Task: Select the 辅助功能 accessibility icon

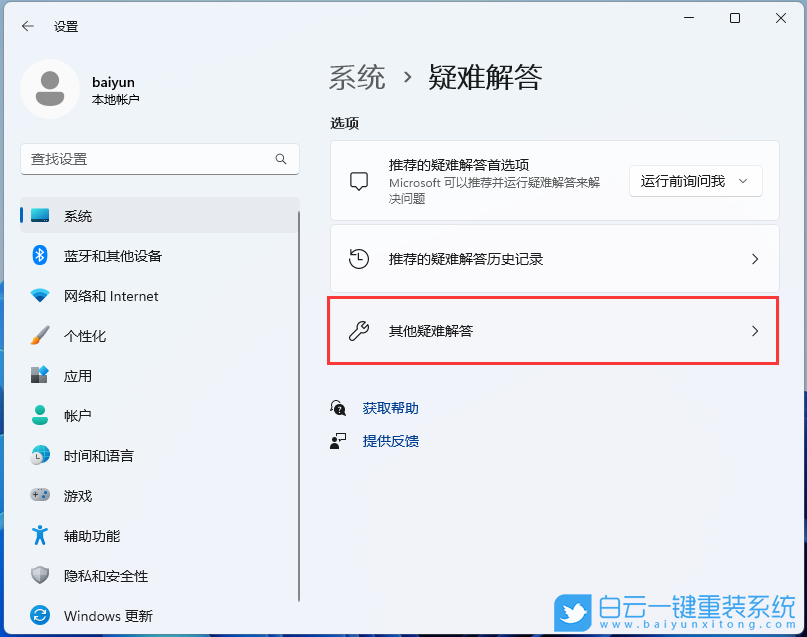Action: tap(38, 536)
